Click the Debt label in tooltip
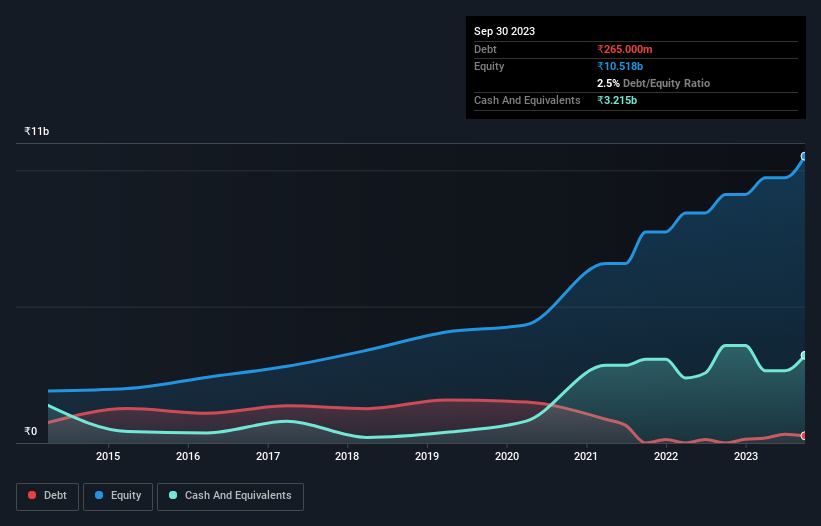This screenshot has width=821, height=526. 485,49
